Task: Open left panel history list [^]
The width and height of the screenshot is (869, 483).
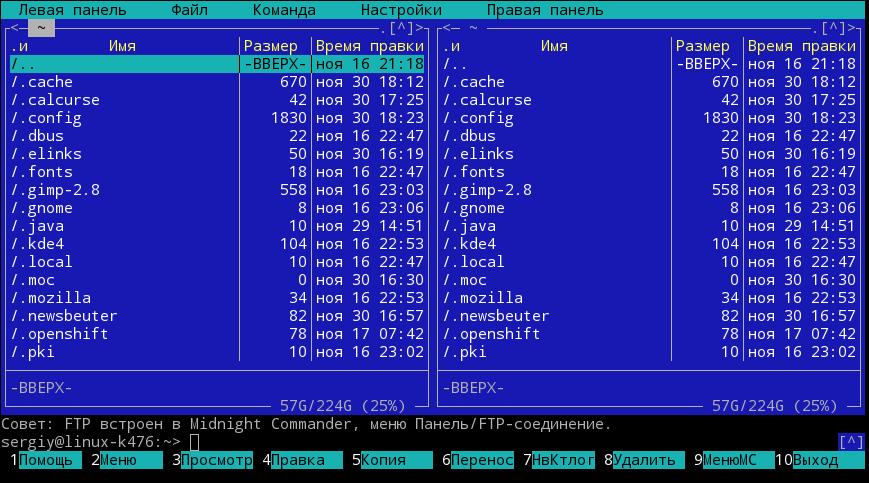Action: (401, 28)
